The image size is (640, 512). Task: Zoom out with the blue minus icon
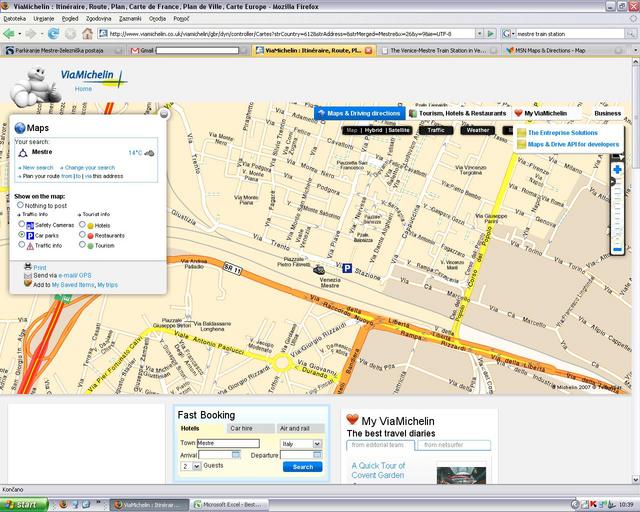[x=617, y=249]
